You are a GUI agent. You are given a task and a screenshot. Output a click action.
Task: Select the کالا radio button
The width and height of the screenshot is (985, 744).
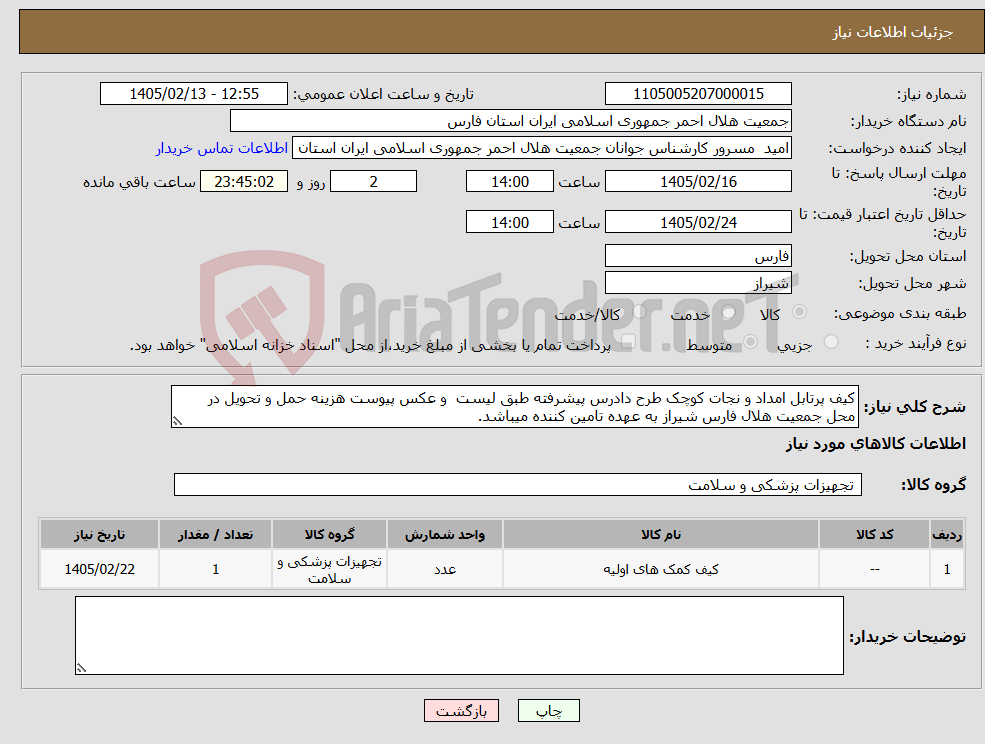[800, 312]
